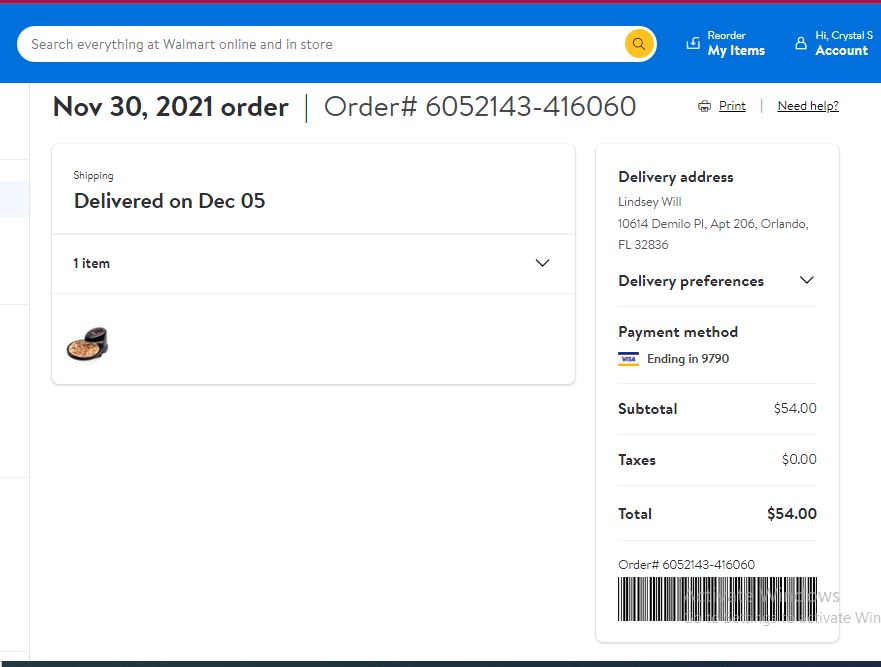Open the Print link
Viewport: 881px width, 667px height.
pyautogui.click(x=732, y=106)
